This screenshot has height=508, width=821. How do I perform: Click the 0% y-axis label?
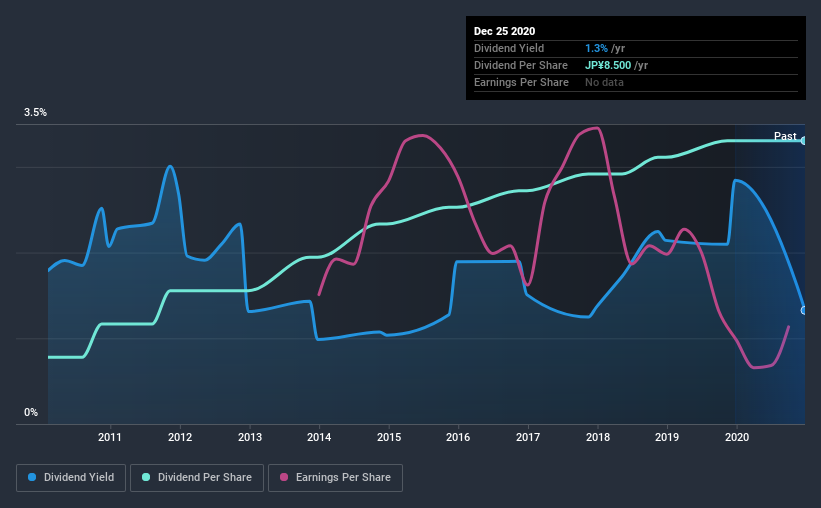31,412
